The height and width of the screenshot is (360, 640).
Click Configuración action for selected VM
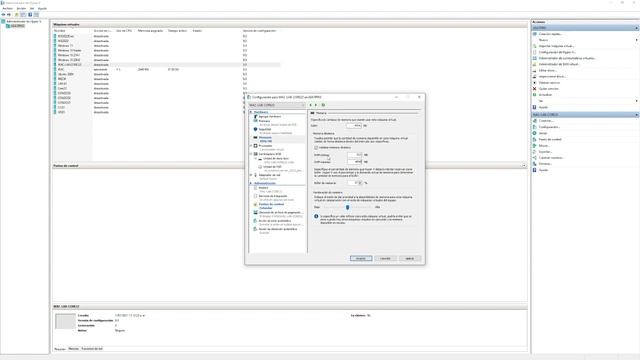tap(549, 127)
